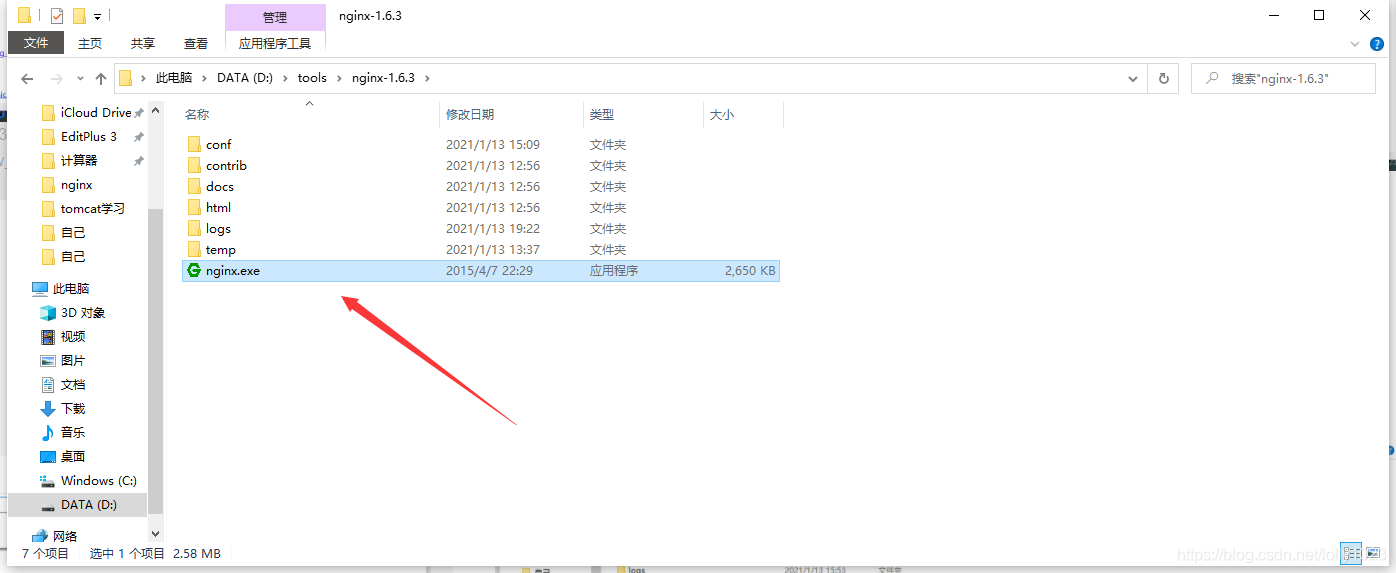Image resolution: width=1396 pixels, height=573 pixels.
Task: Click the DATA (D:) breadcrumb
Action: [245, 78]
